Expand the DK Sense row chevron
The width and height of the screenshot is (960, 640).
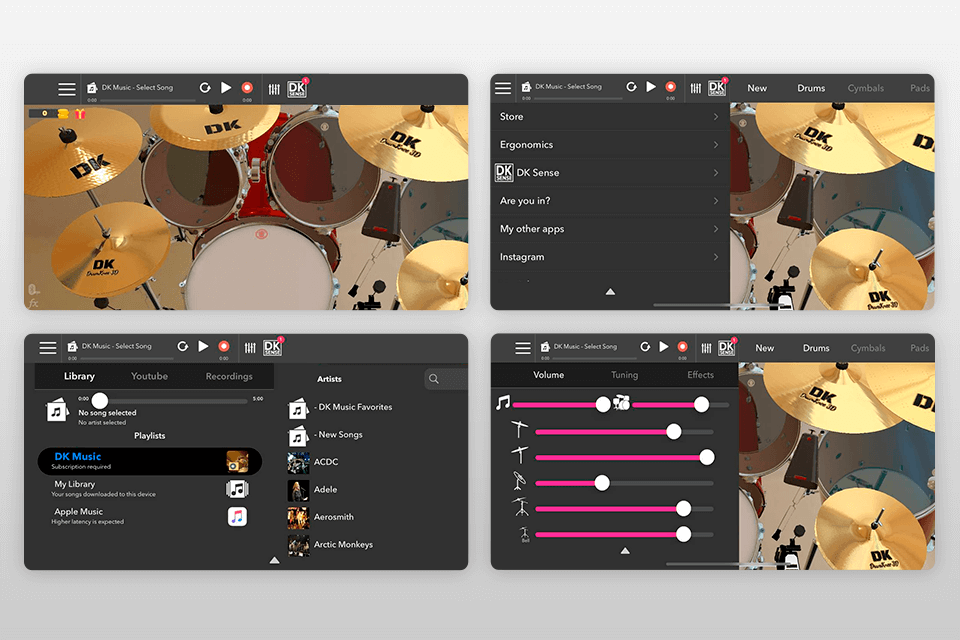[x=716, y=173]
